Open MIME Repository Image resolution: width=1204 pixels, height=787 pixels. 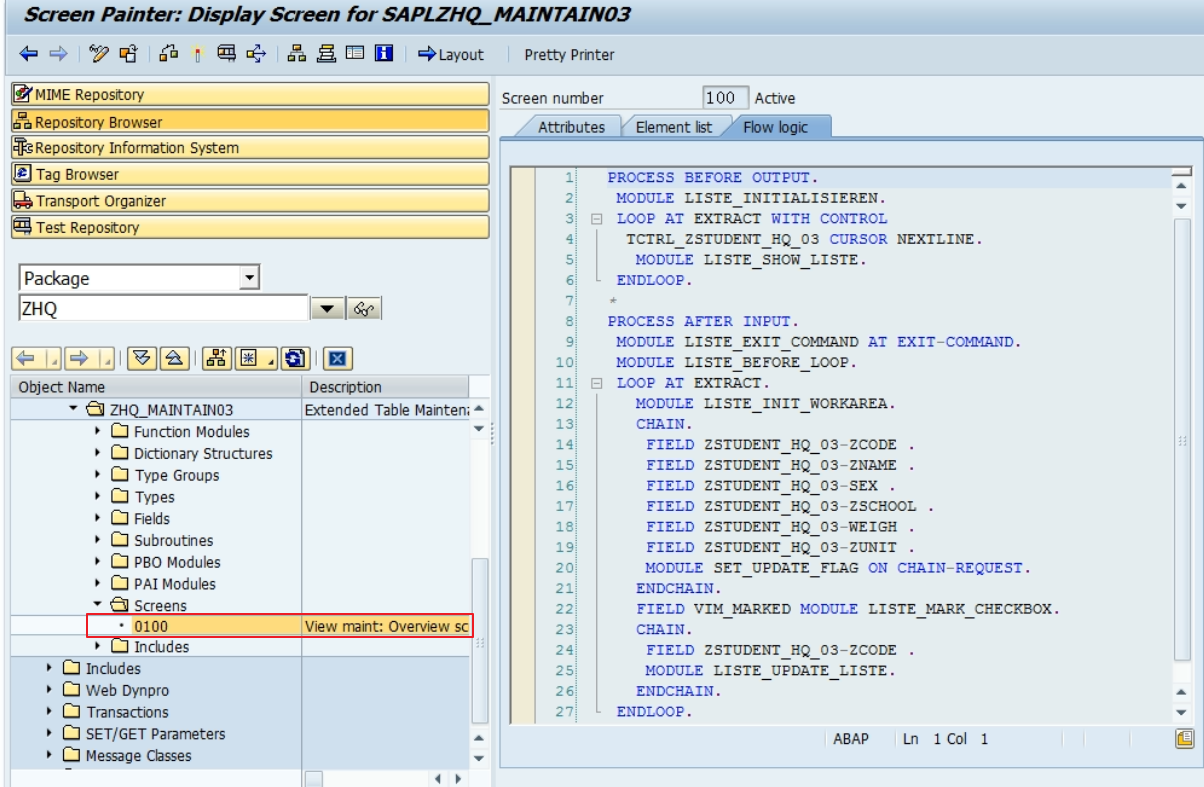(x=250, y=94)
